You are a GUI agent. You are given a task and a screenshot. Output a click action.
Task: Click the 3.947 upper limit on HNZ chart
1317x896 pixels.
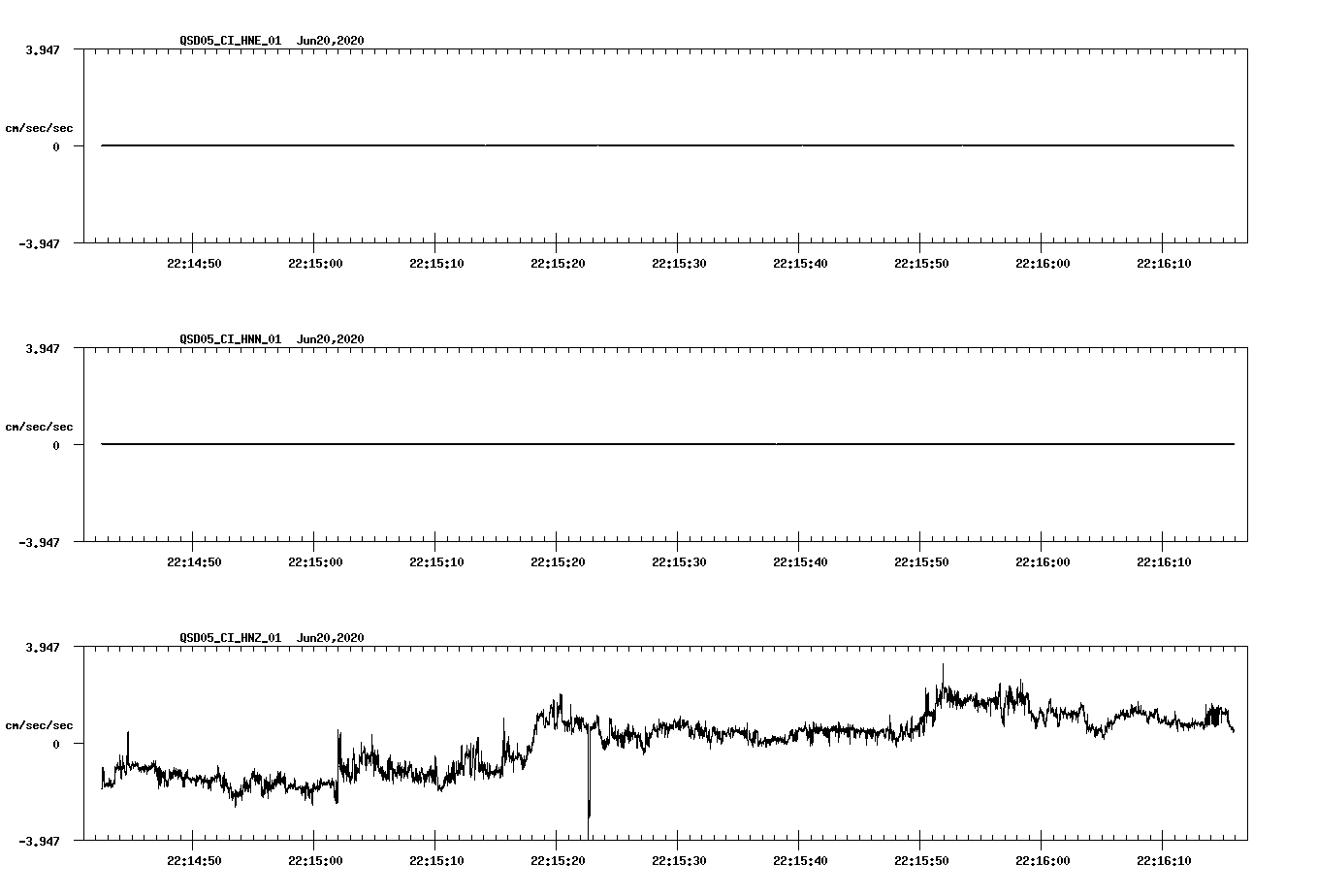(43, 648)
